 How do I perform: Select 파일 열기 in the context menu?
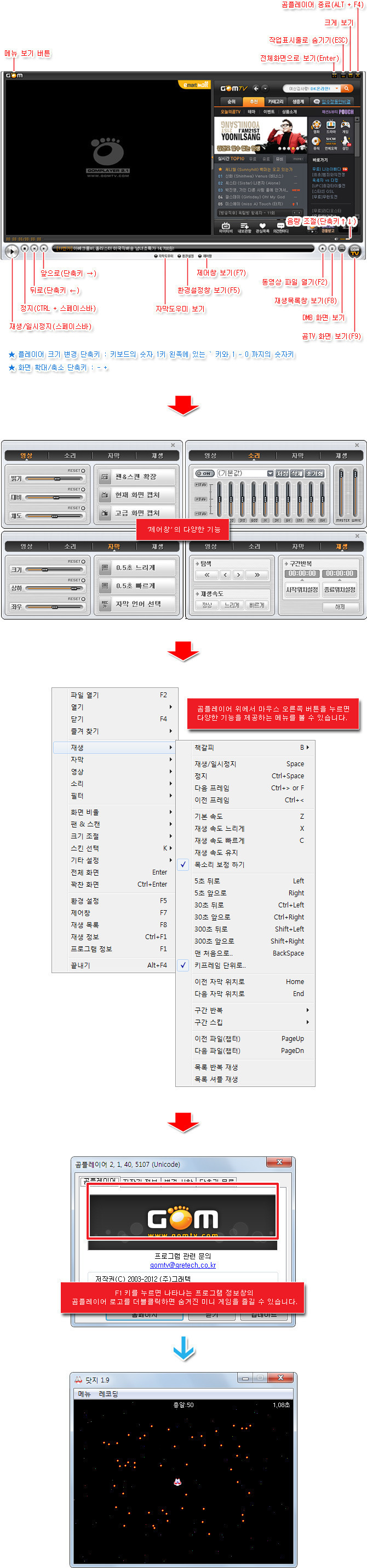(x=114, y=695)
